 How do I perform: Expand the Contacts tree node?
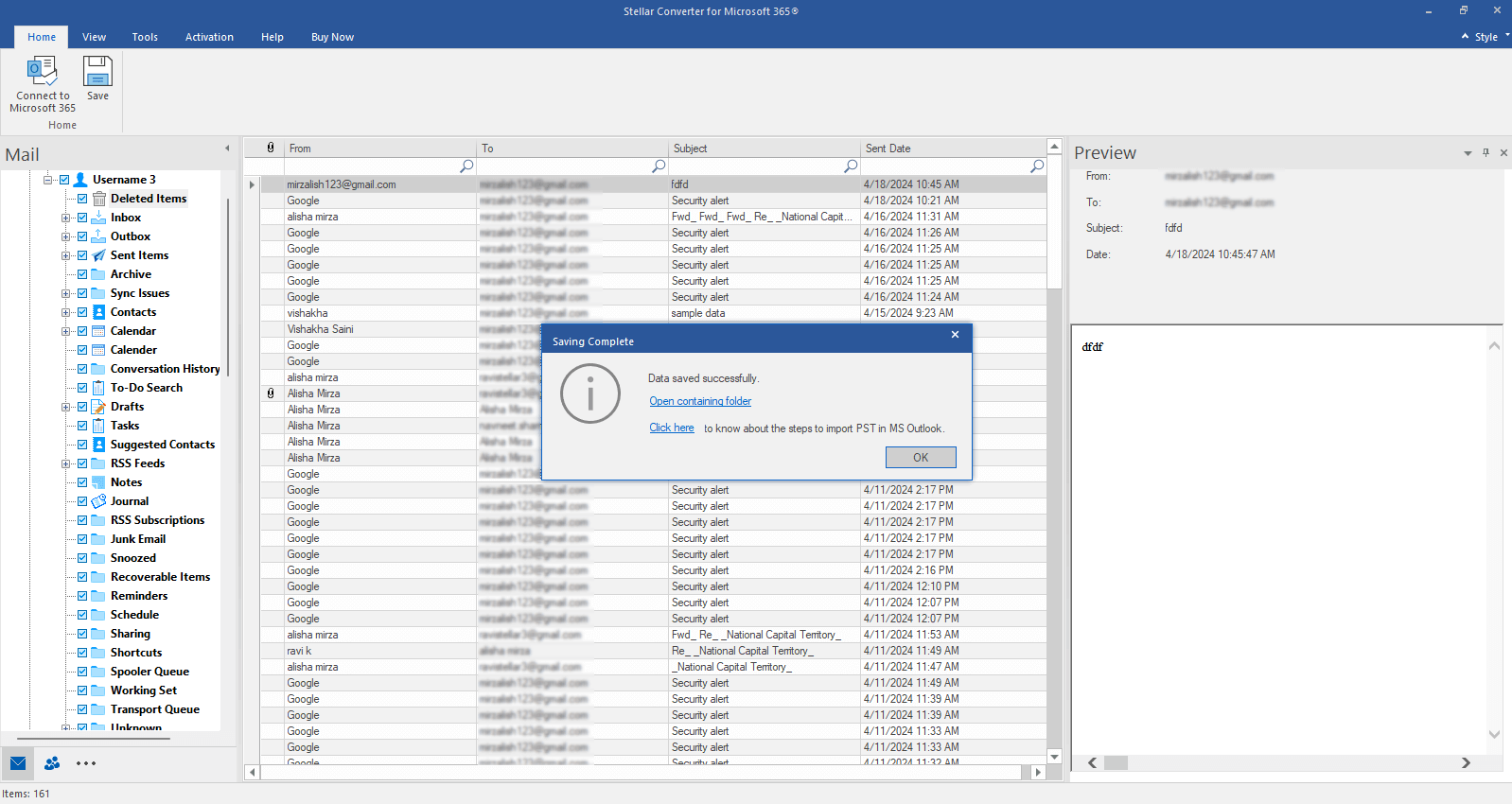tap(65, 312)
